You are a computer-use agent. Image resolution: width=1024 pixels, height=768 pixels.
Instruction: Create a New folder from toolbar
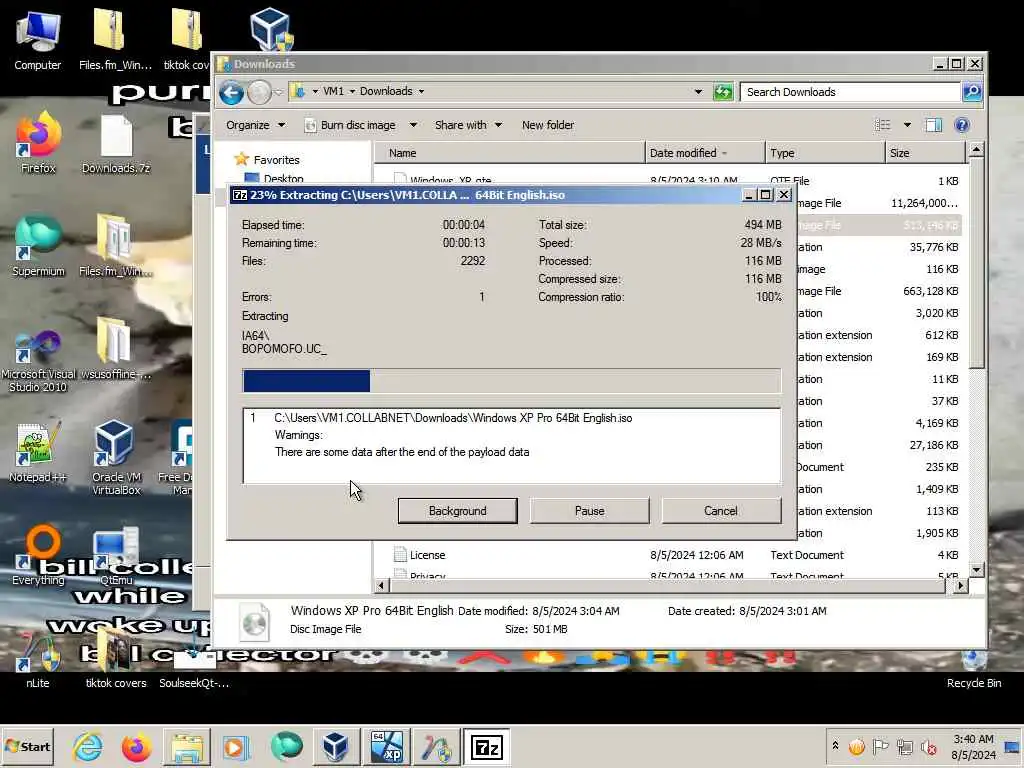(547, 125)
